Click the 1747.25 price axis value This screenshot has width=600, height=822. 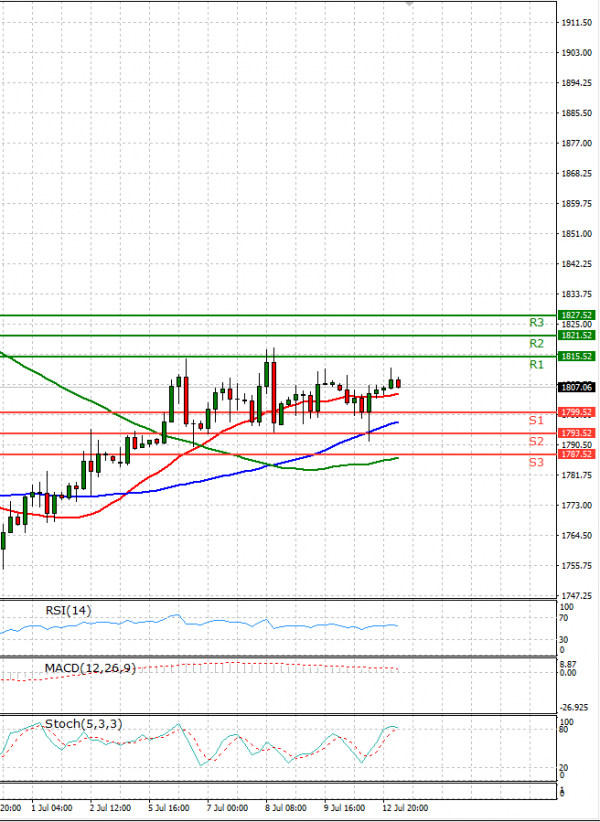576,596
